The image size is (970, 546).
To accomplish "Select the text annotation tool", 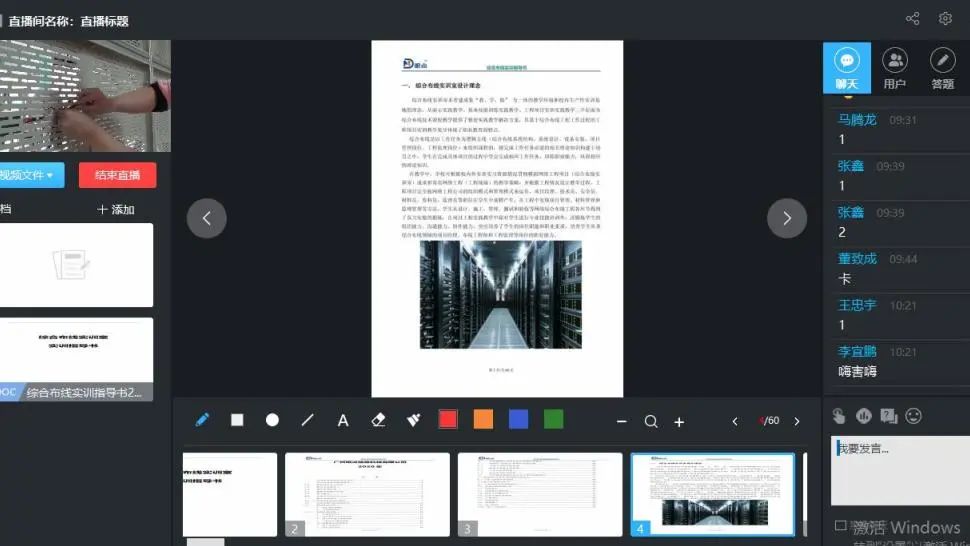I will click(343, 420).
